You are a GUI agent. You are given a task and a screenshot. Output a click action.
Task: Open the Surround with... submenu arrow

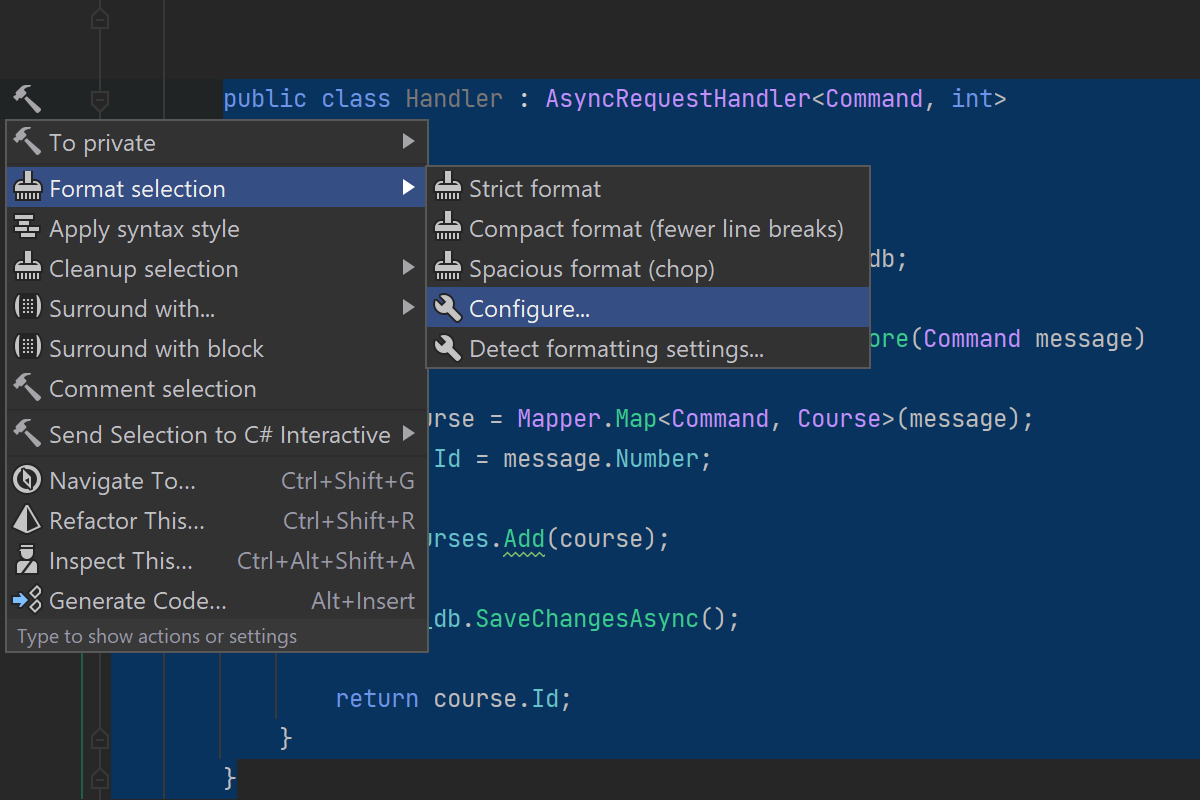[408, 307]
